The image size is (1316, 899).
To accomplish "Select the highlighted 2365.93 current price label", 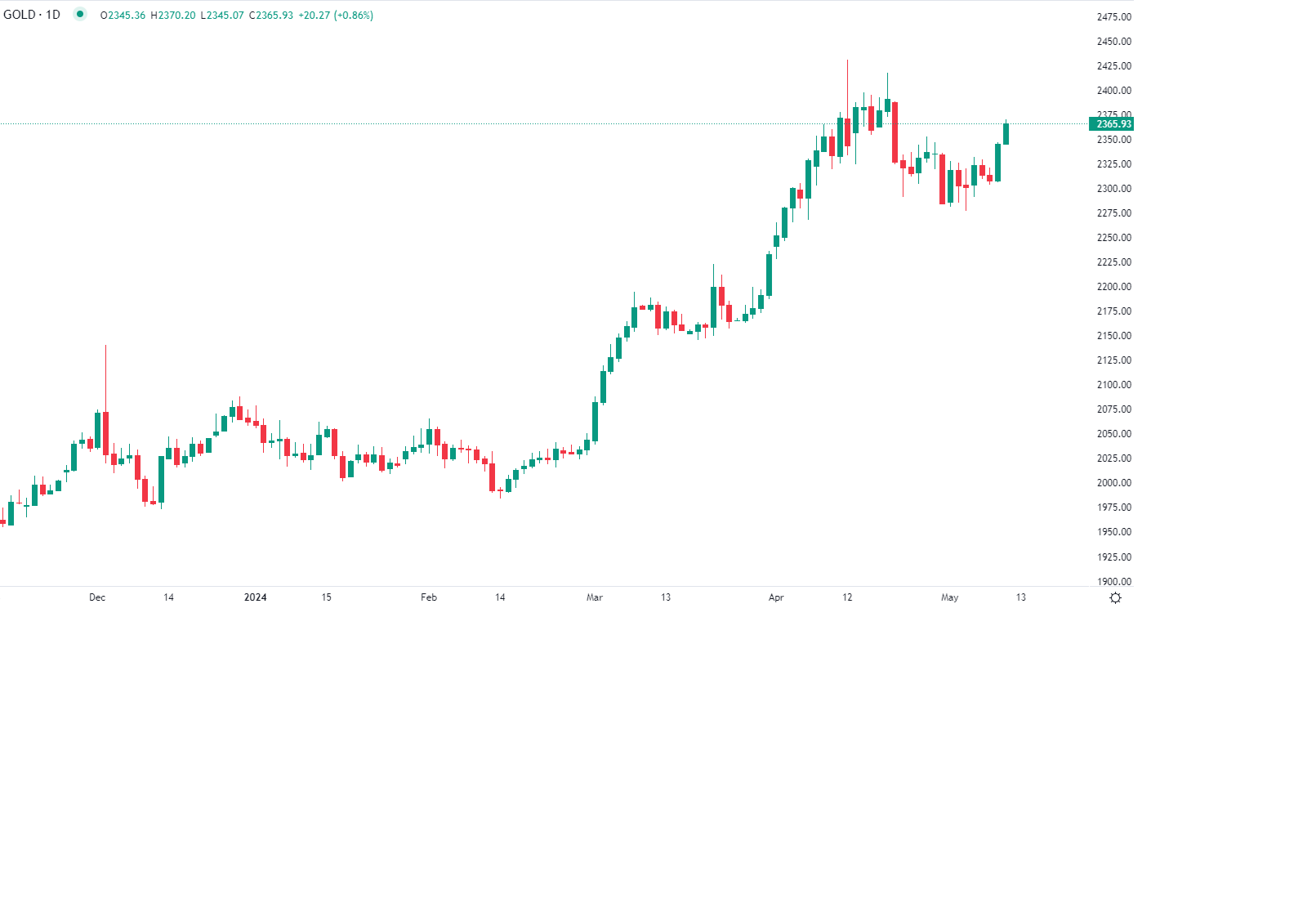I will click(x=1111, y=124).
